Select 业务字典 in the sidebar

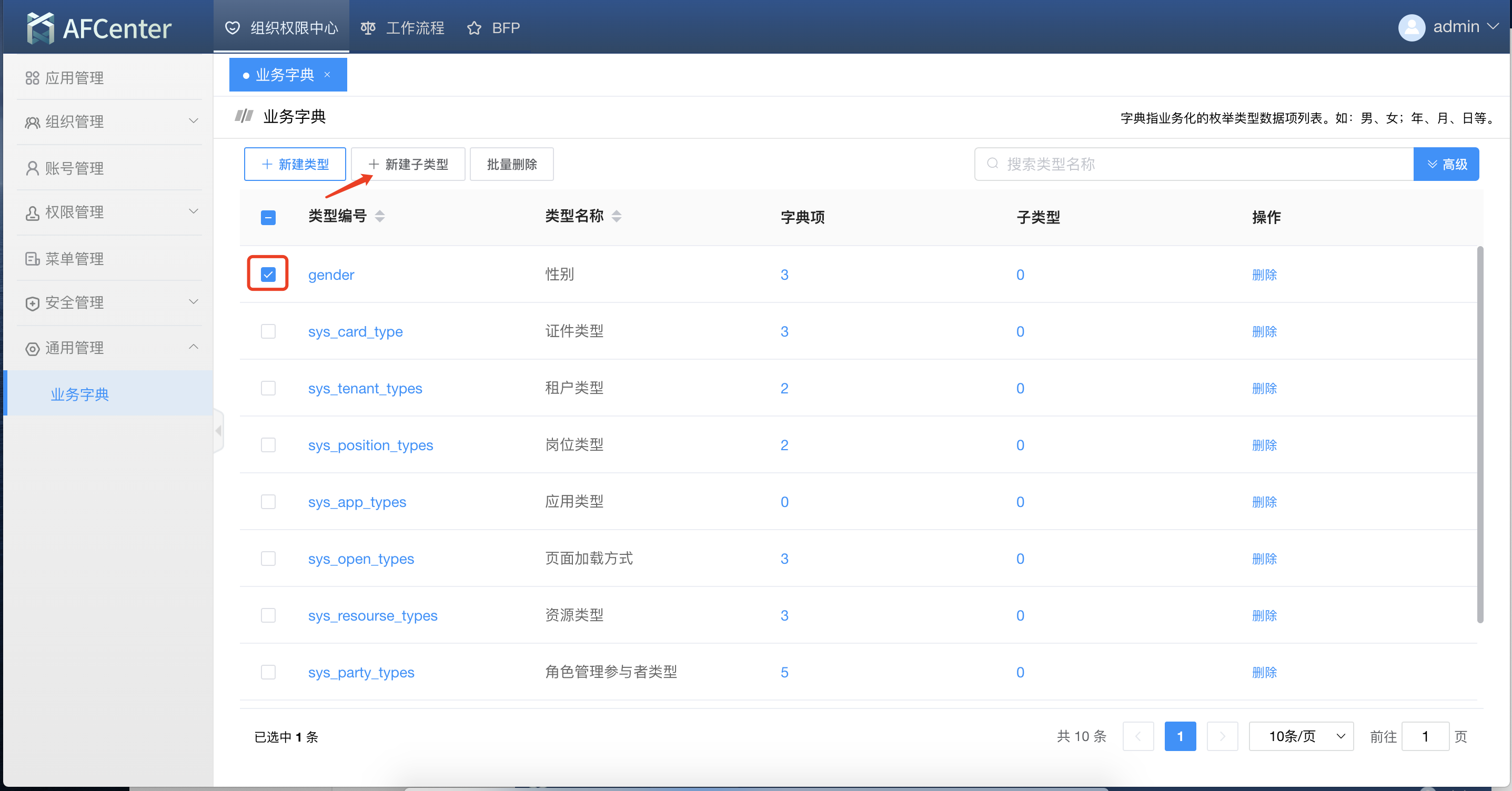click(108, 394)
